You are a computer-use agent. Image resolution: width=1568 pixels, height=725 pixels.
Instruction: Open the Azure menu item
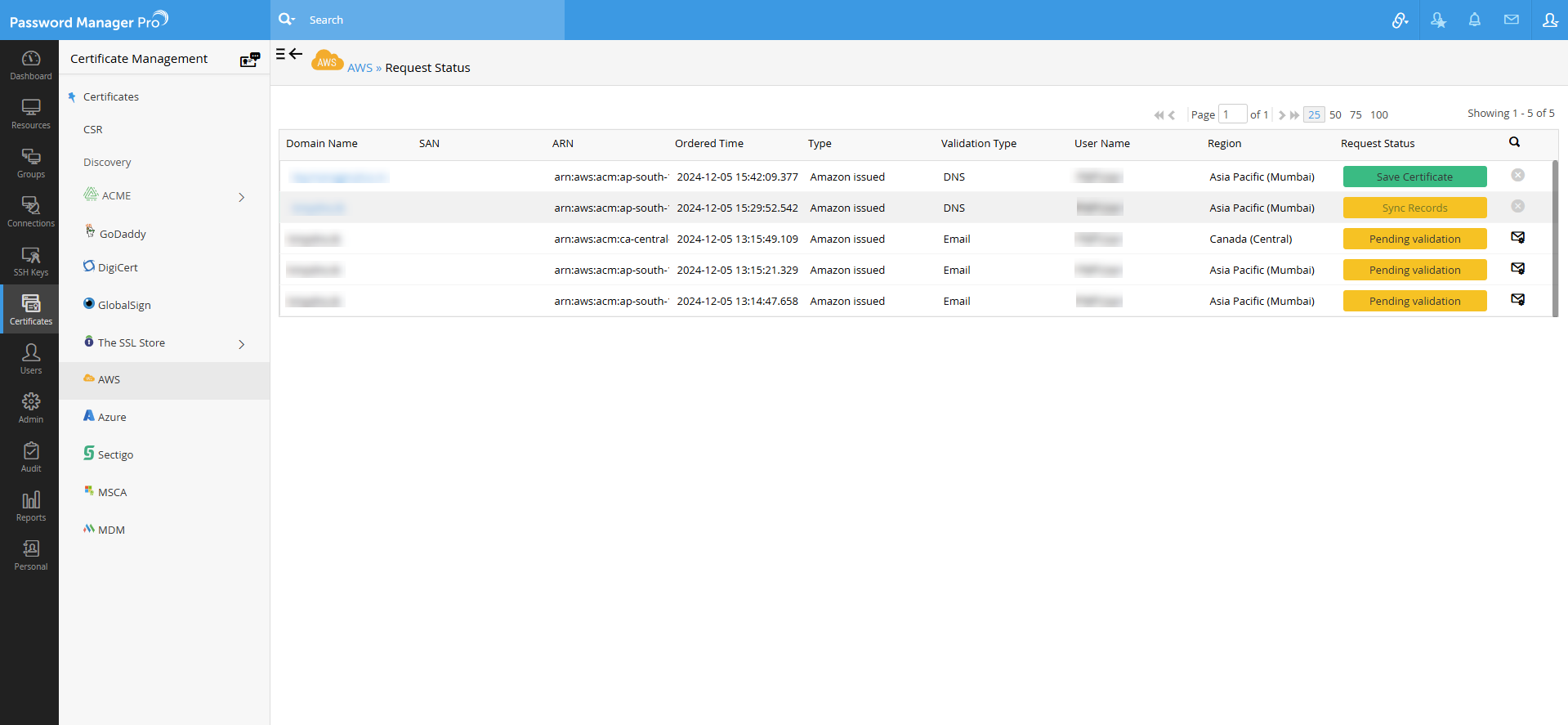click(112, 417)
